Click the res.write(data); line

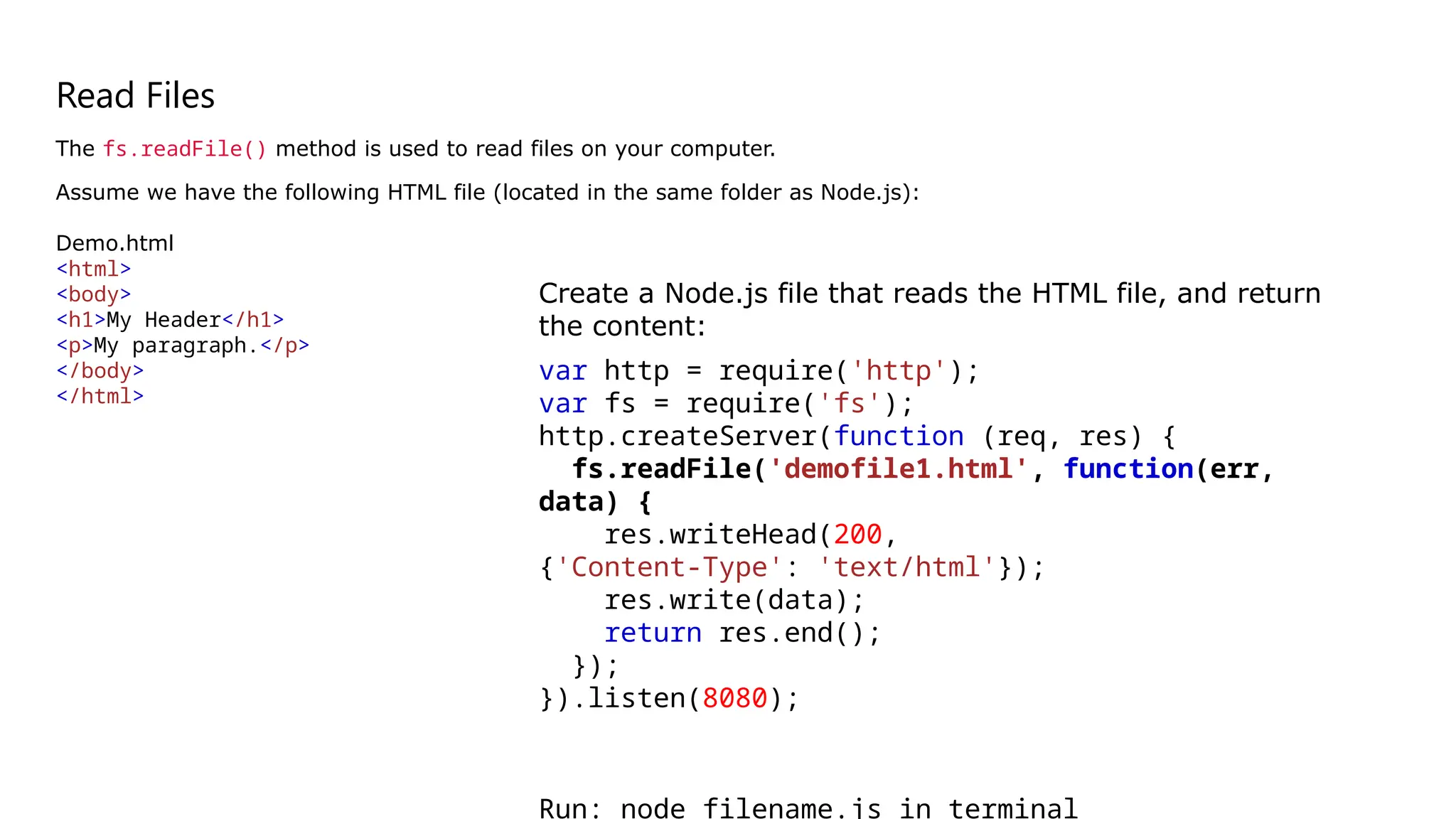point(734,601)
